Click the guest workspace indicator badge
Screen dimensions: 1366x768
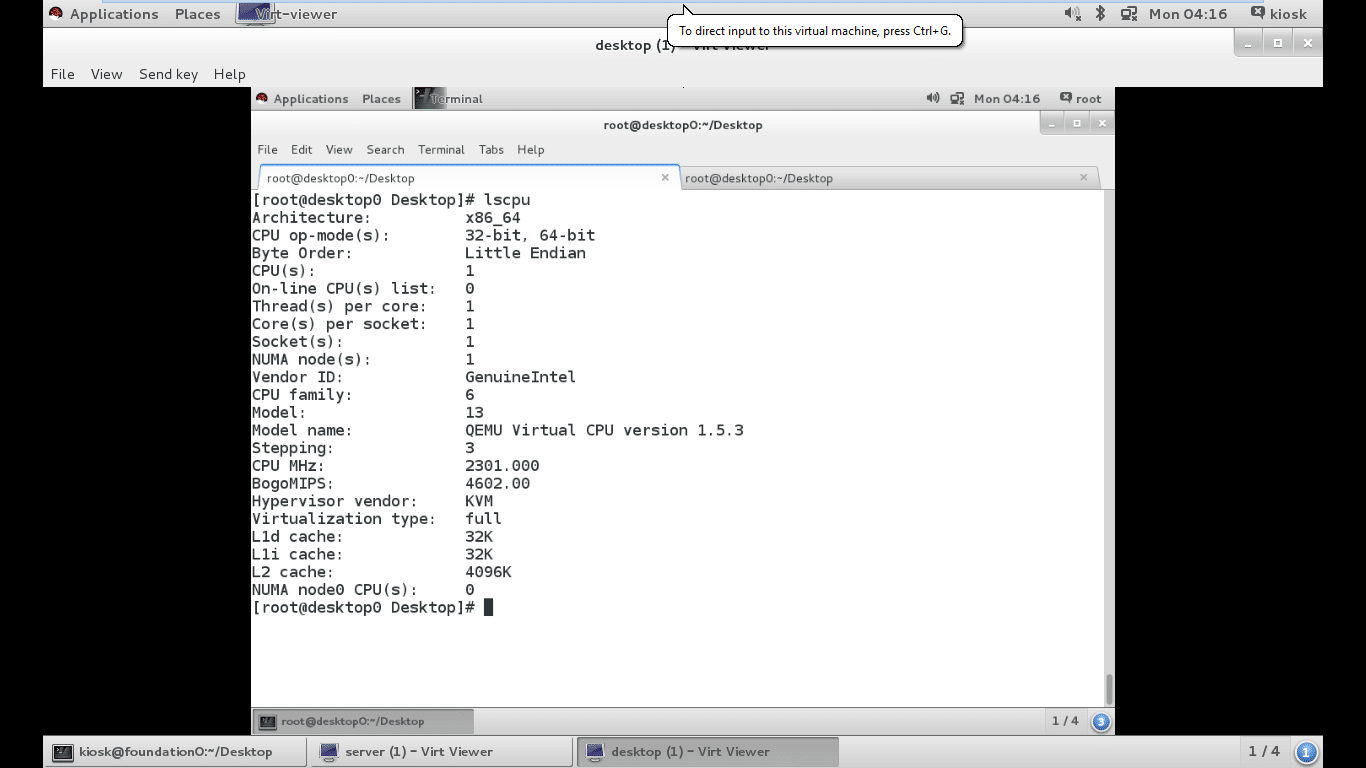pyautogui.click(x=1100, y=721)
